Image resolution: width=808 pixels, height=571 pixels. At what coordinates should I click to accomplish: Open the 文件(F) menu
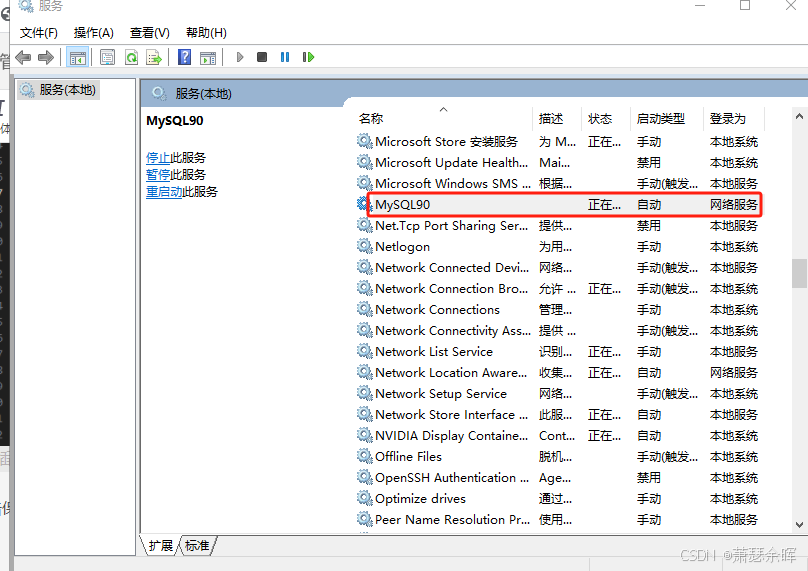[39, 33]
